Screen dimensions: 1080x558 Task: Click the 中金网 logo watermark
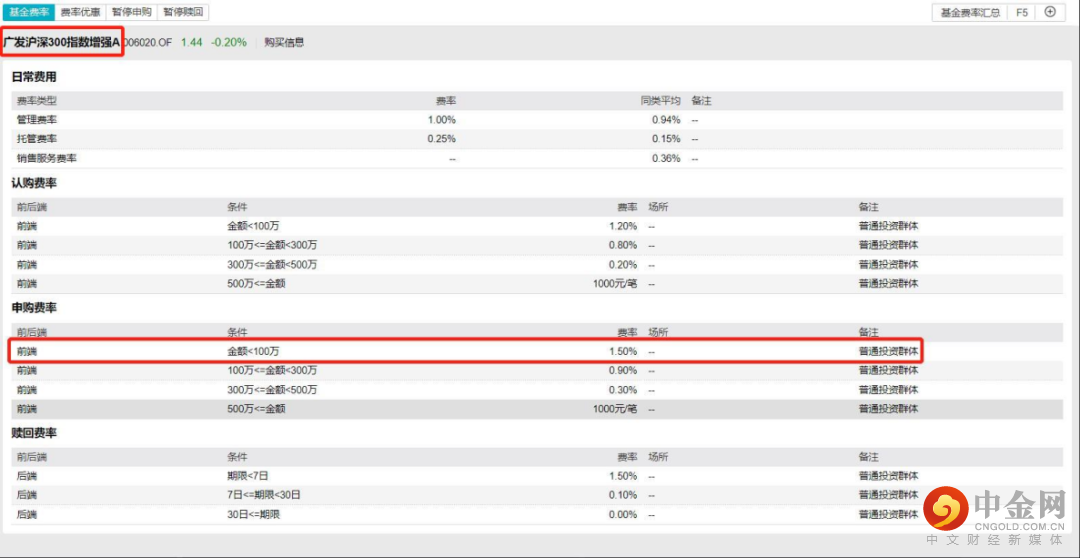(x=993, y=512)
